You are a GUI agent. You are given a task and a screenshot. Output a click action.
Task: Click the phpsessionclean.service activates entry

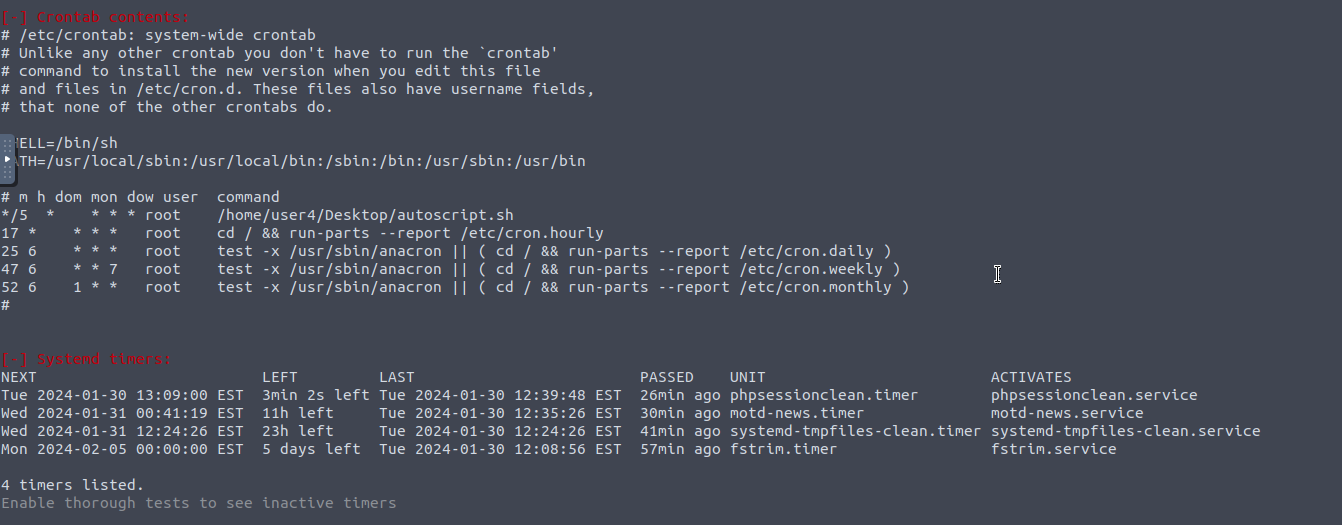point(1093,395)
